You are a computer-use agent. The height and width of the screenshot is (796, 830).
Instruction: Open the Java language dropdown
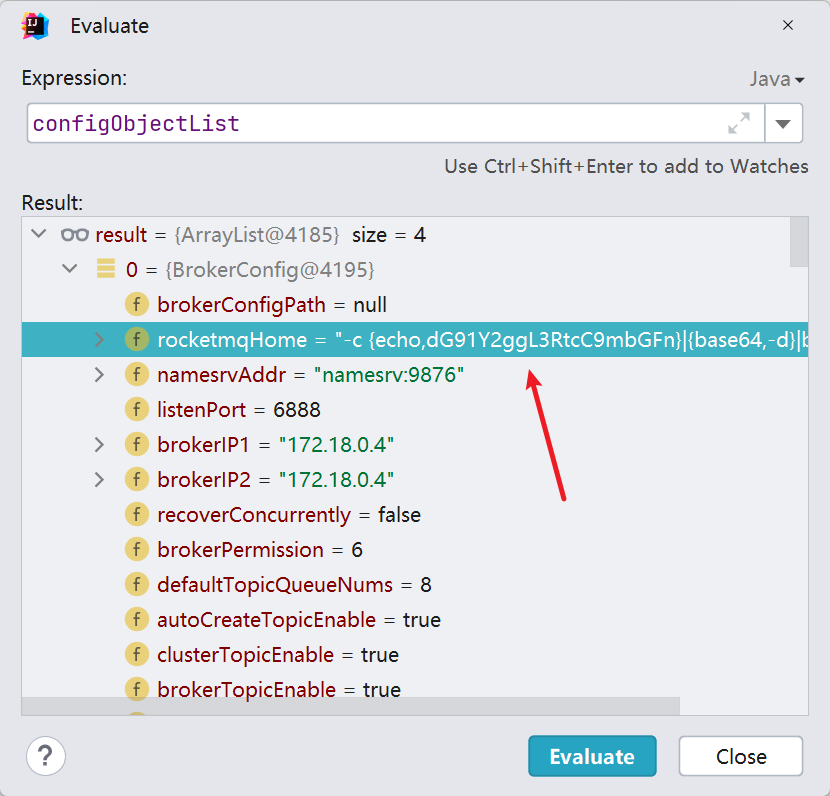[778, 78]
